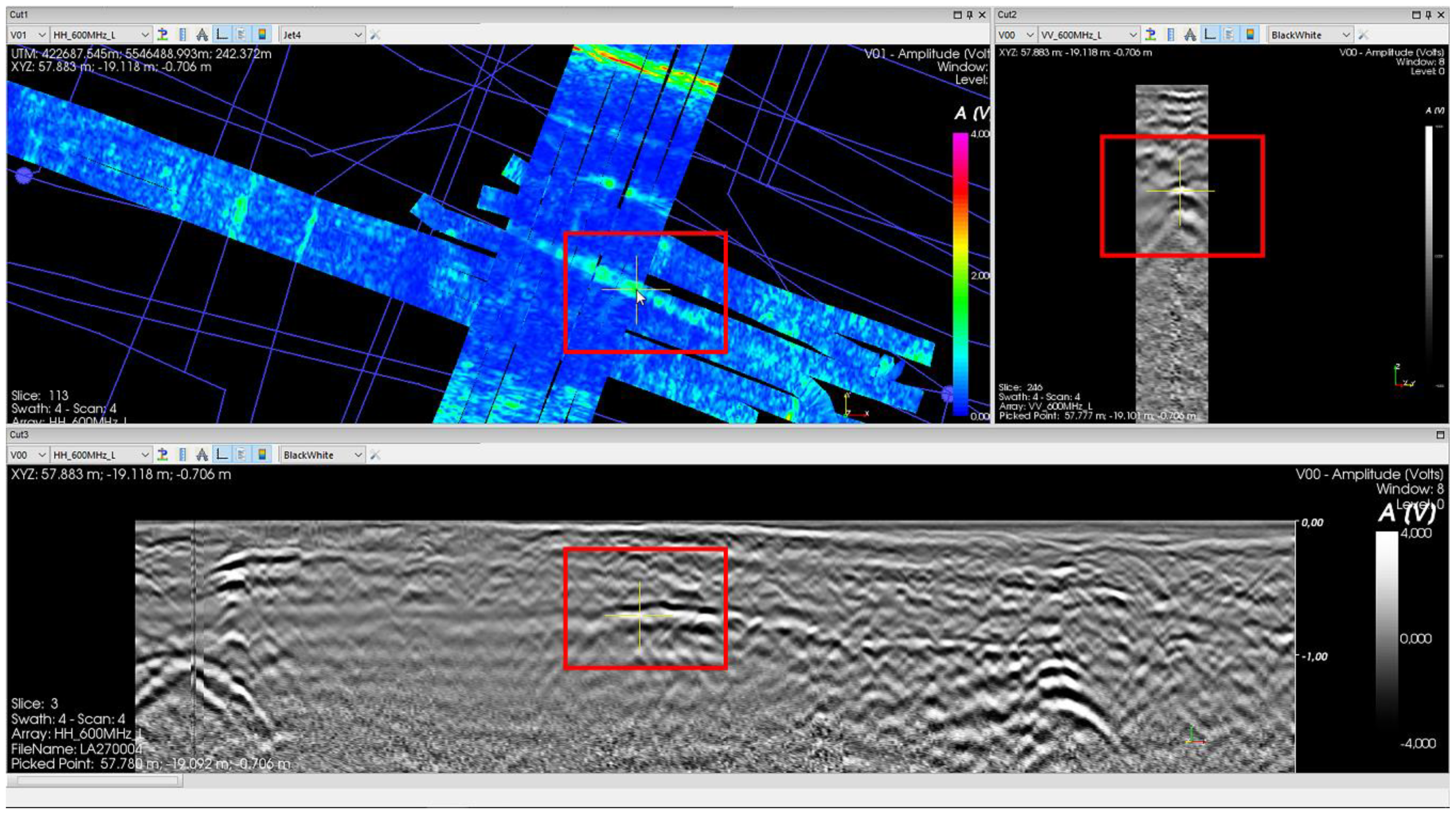The height and width of the screenshot is (816, 1456).
Task: Toggle the text info overlay button in Cut2
Action: (1230, 34)
